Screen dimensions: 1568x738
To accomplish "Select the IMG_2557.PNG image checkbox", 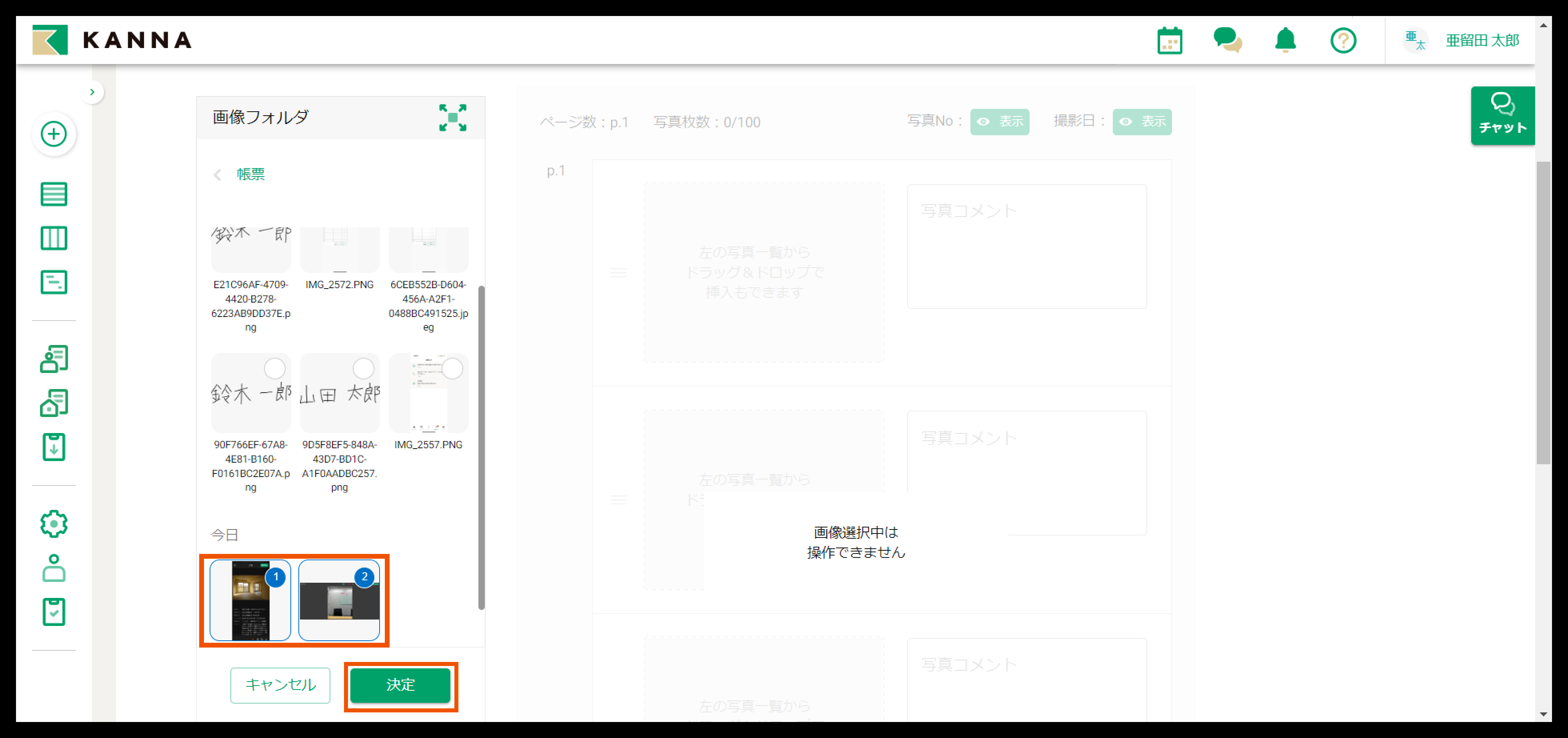I will coord(452,368).
